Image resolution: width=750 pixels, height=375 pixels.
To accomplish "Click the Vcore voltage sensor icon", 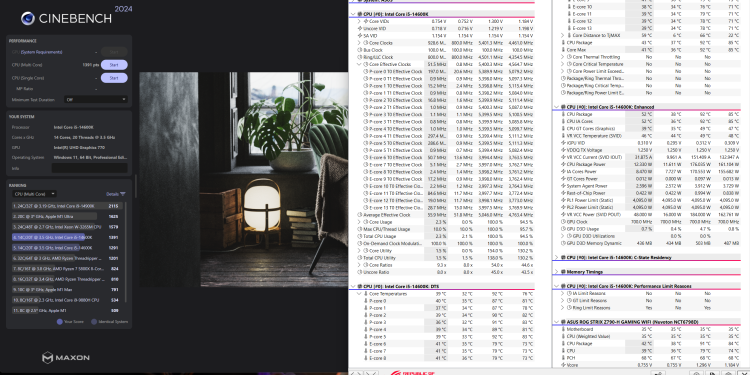I will 563,365.
